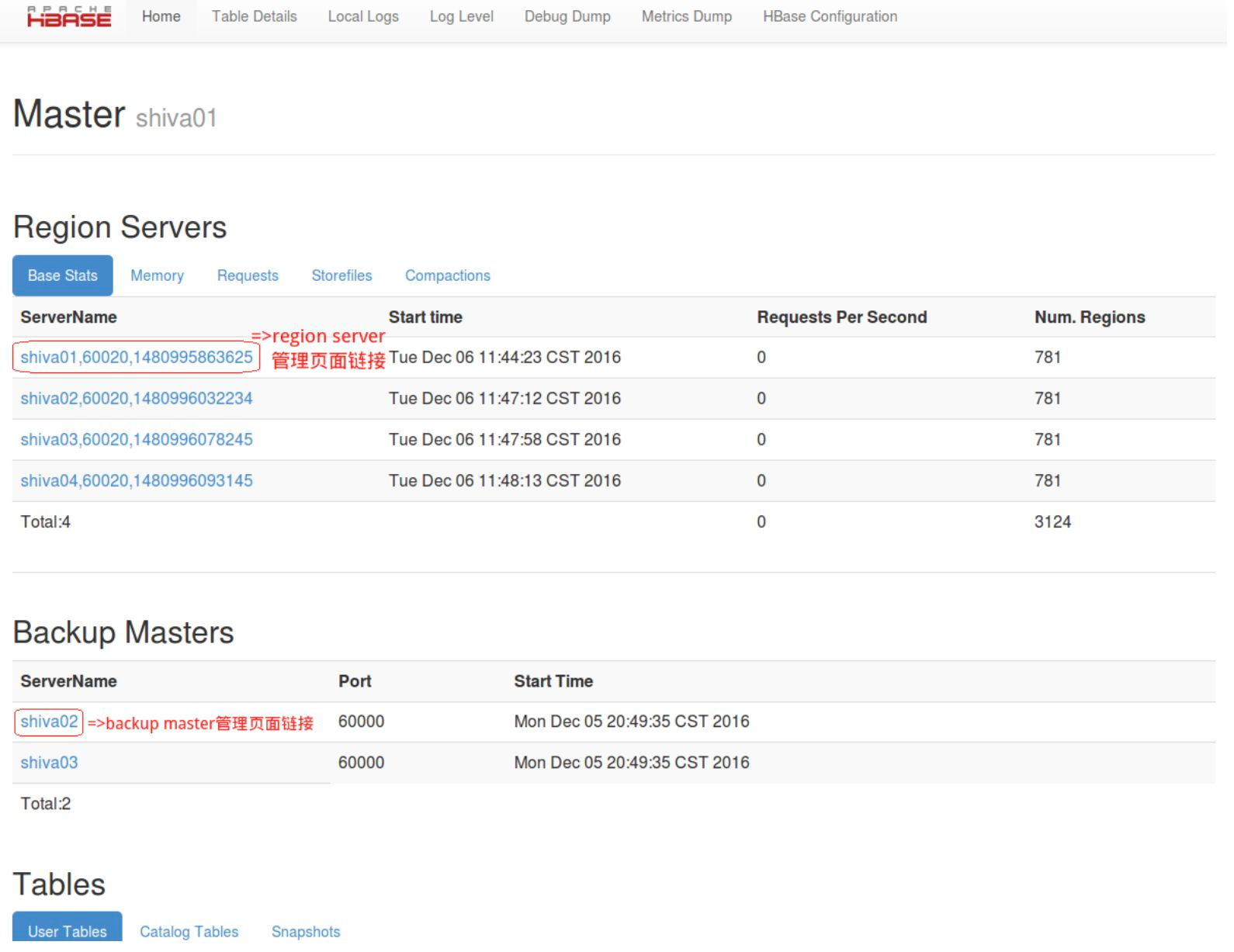Open Metrics Dump from navbar
Viewport: 1234px width, 952px height.
687,16
